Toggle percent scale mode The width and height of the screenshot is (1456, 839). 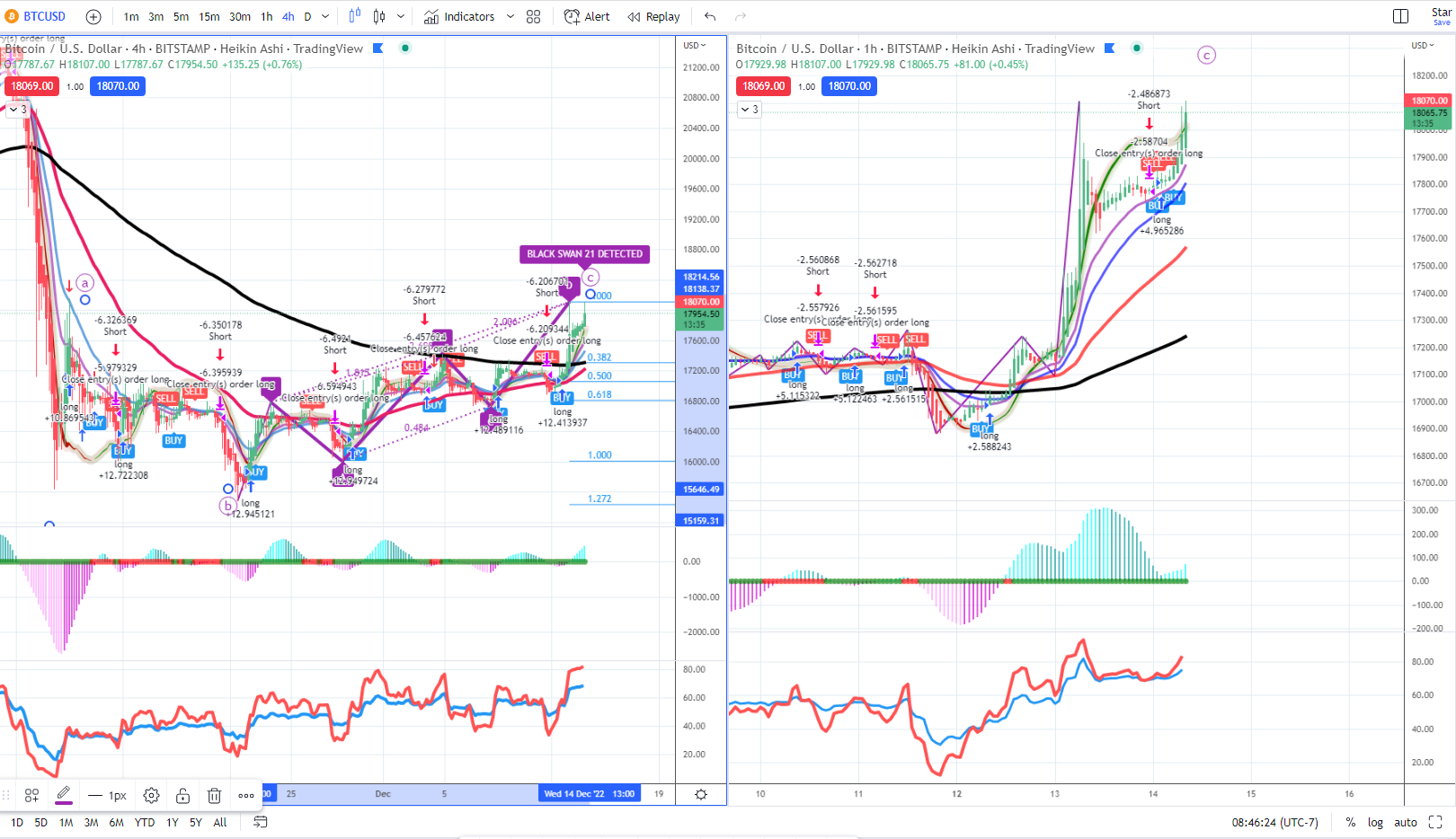coord(1350,822)
